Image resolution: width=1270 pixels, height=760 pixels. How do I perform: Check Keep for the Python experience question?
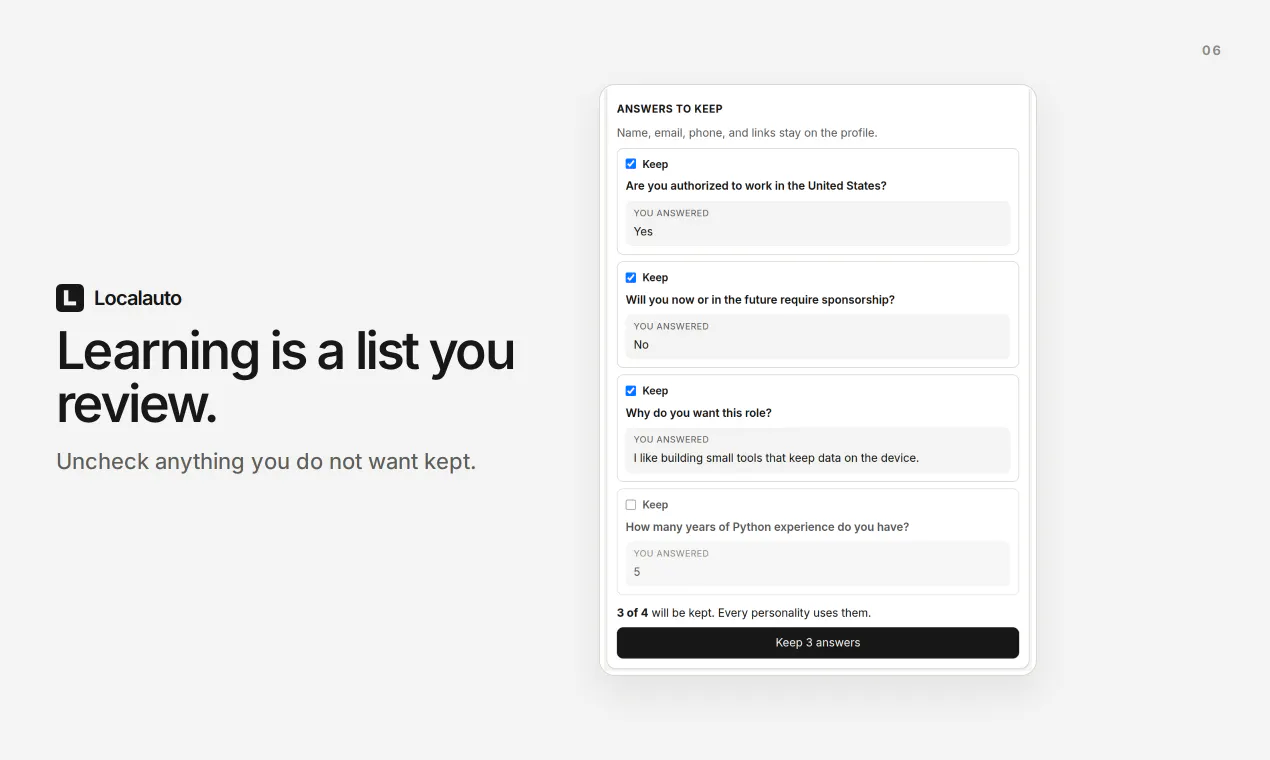click(x=631, y=505)
